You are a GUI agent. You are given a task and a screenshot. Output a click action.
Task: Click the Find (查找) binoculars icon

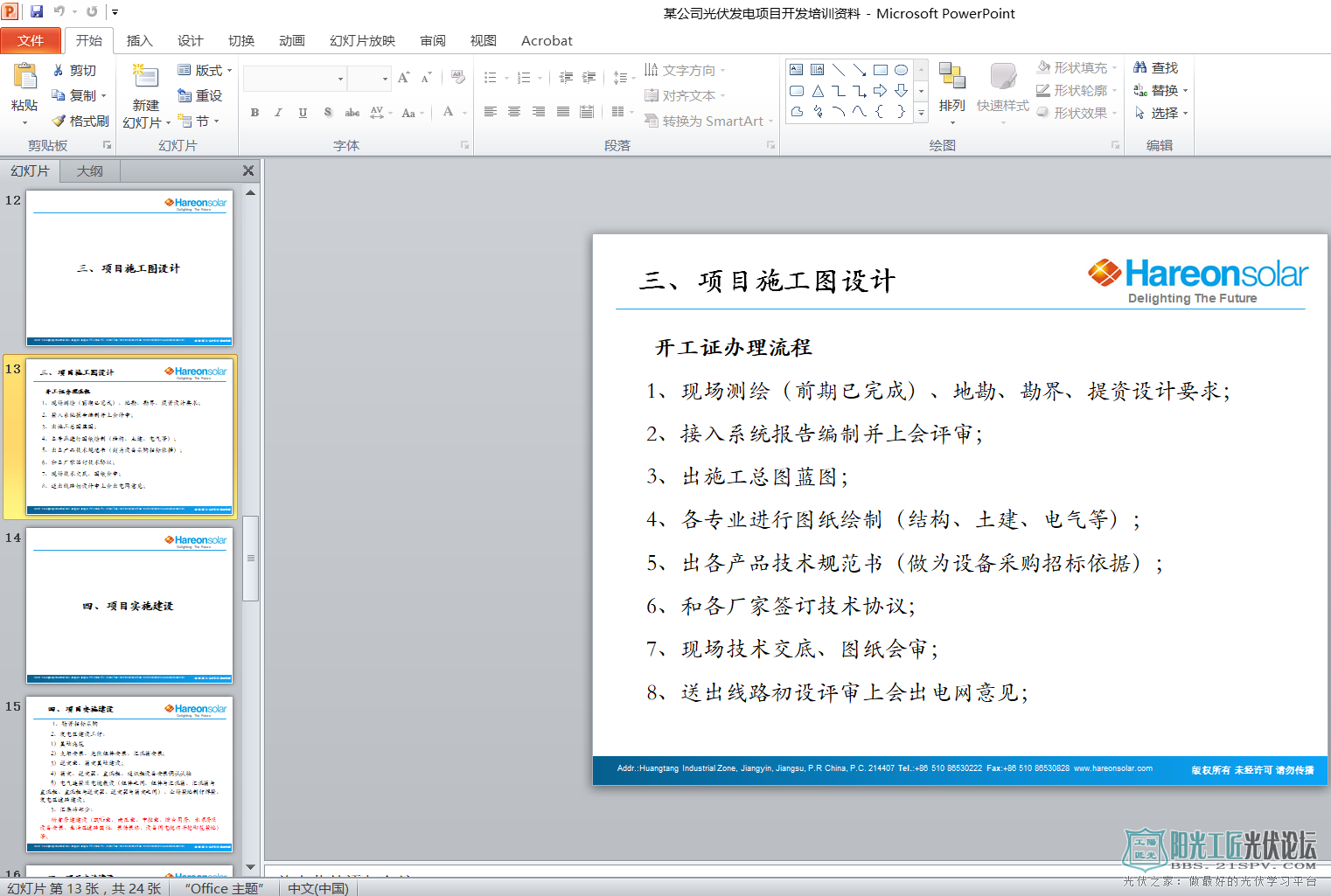pyautogui.click(x=1140, y=67)
